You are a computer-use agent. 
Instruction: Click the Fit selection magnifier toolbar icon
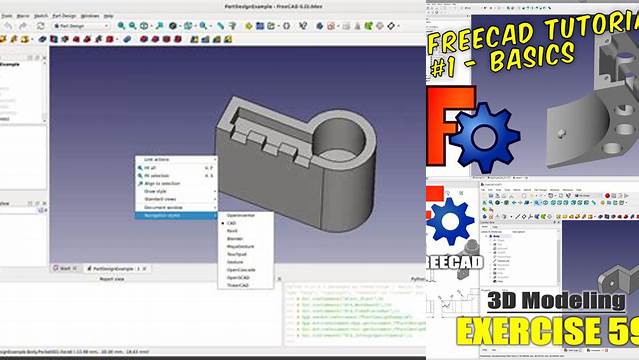click(132, 26)
